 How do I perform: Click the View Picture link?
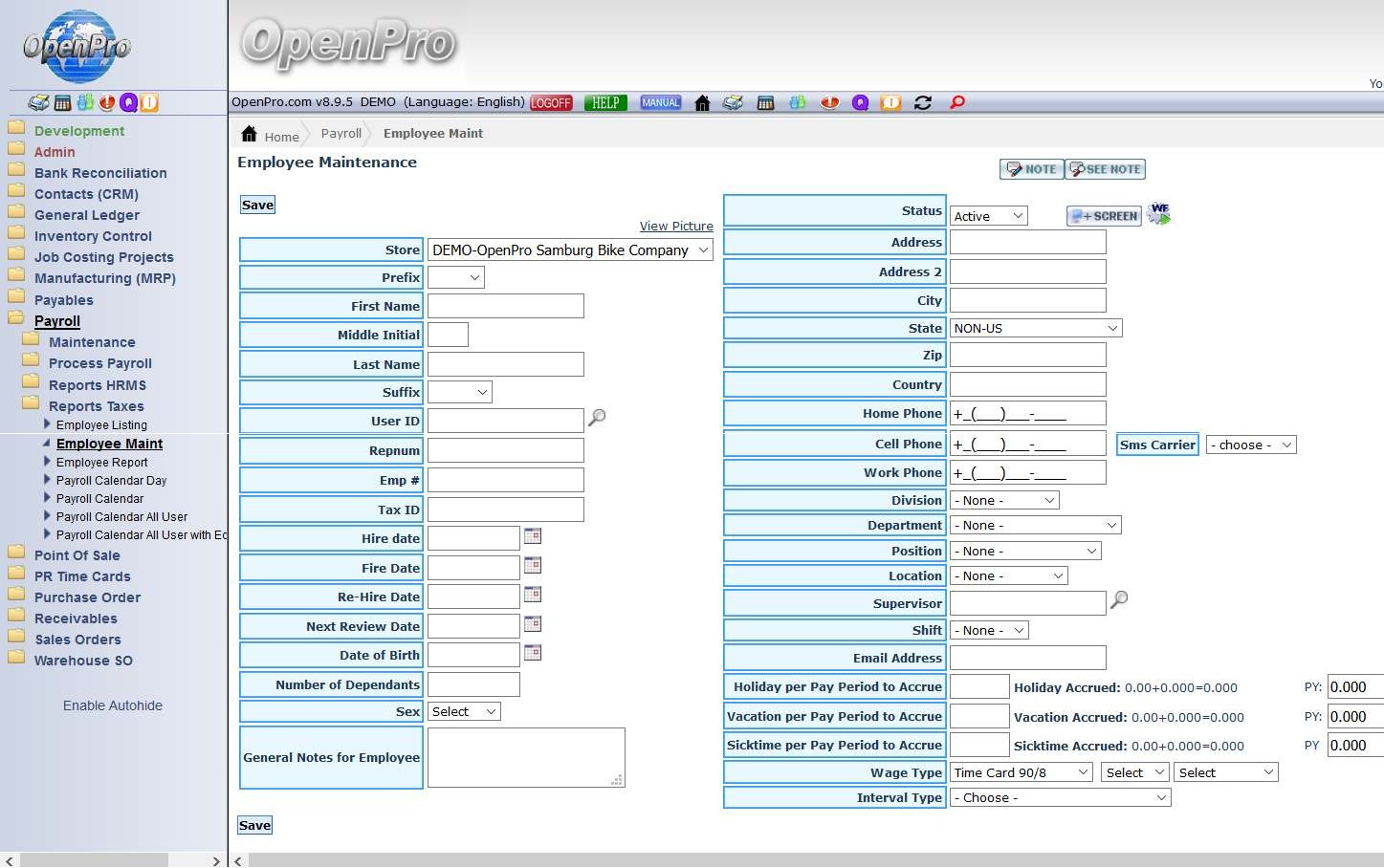click(676, 227)
